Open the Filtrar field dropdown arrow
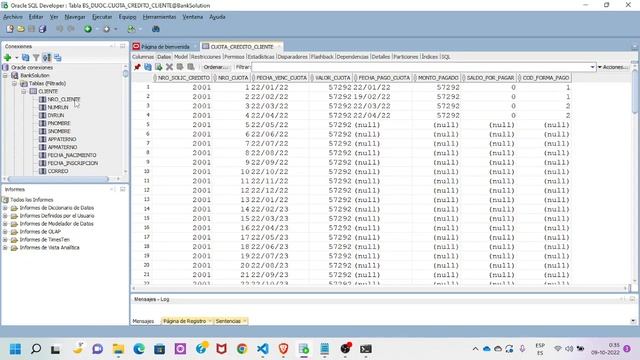This screenshot has width=640, height=360. coord(592,67)
